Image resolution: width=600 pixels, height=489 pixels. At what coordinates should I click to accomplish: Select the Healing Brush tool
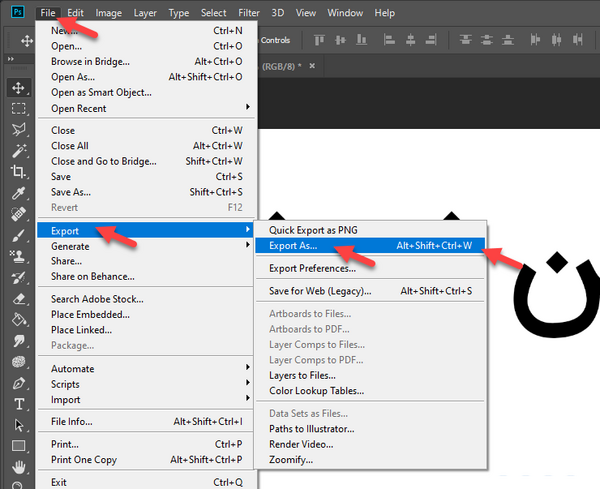[18, 214]
